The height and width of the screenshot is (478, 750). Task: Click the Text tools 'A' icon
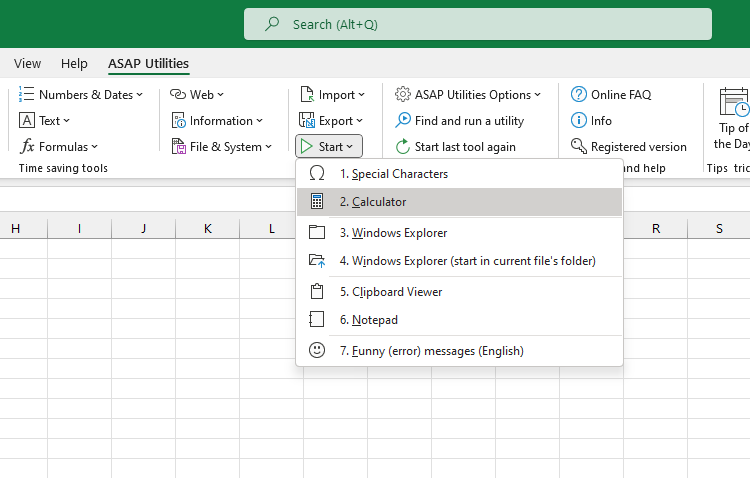27,120
